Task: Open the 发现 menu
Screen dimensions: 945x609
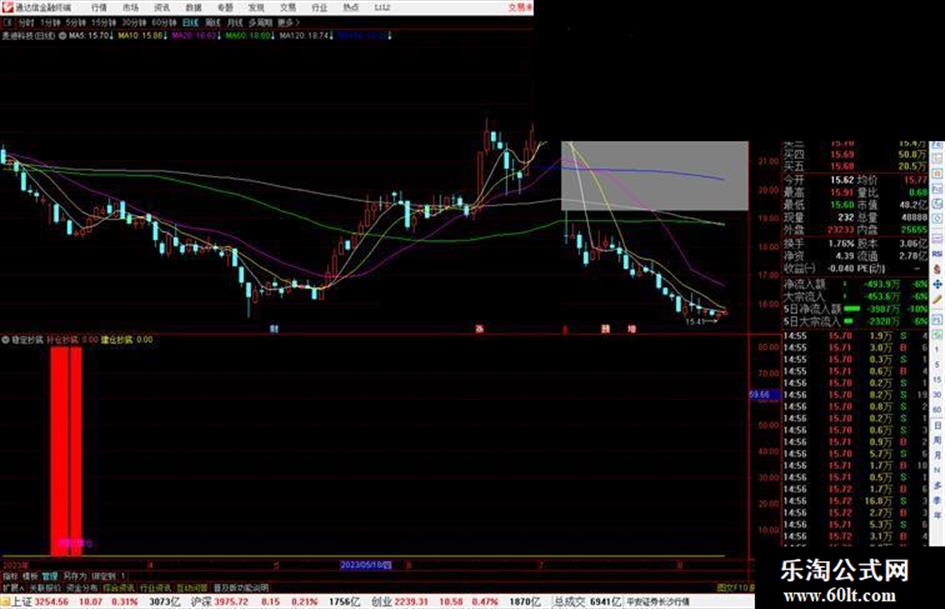Action: coord(256,8)
